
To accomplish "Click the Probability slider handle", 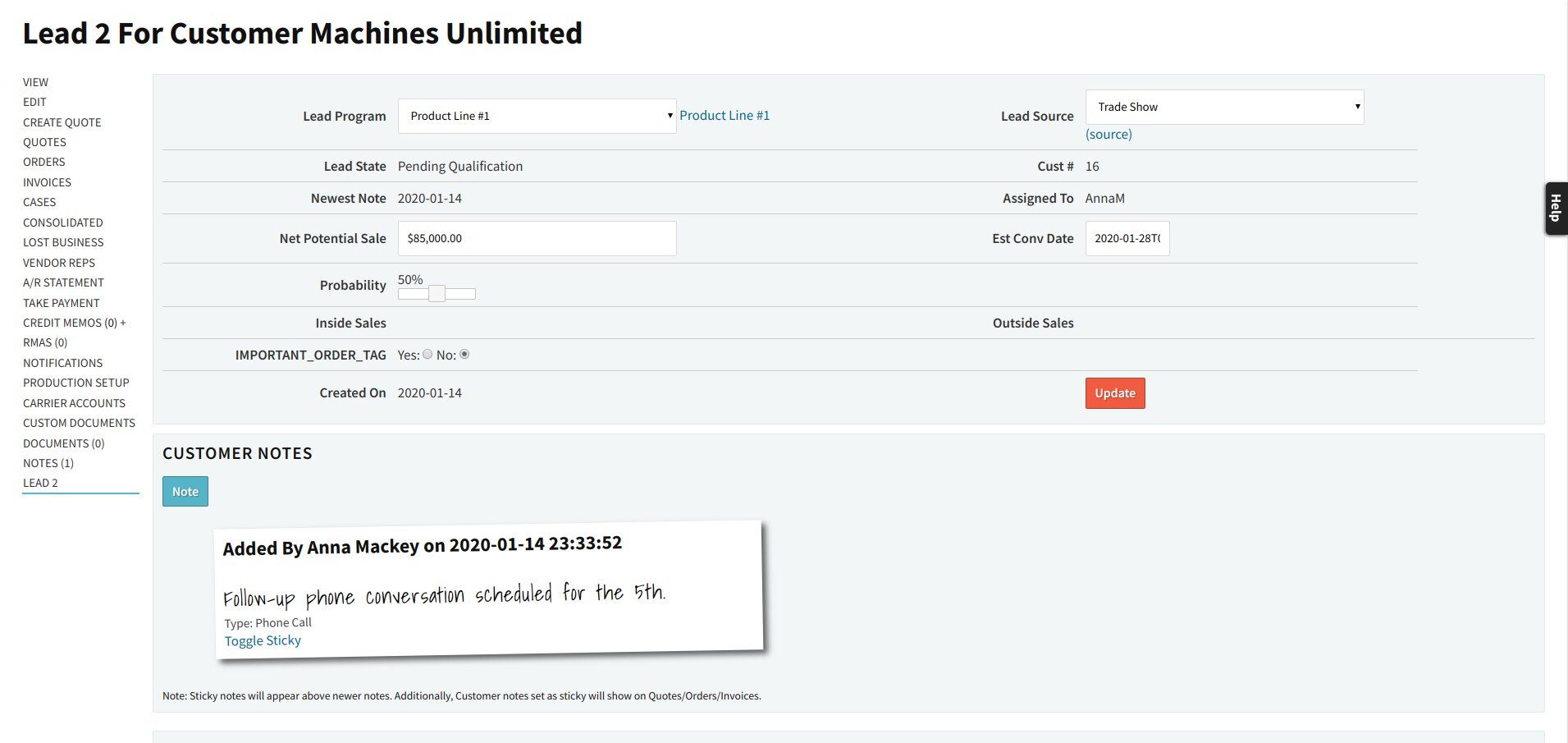I will click(x=437, y=294).
